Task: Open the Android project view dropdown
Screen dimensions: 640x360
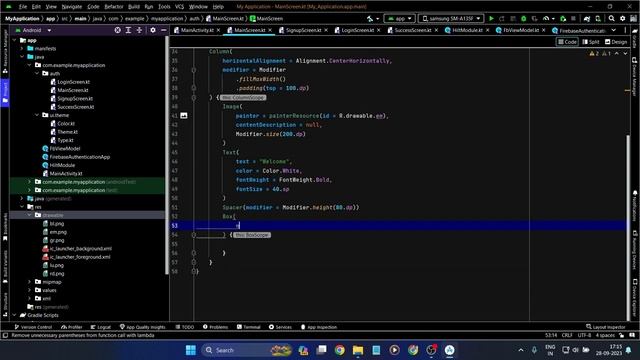Action: click(33, 30)
